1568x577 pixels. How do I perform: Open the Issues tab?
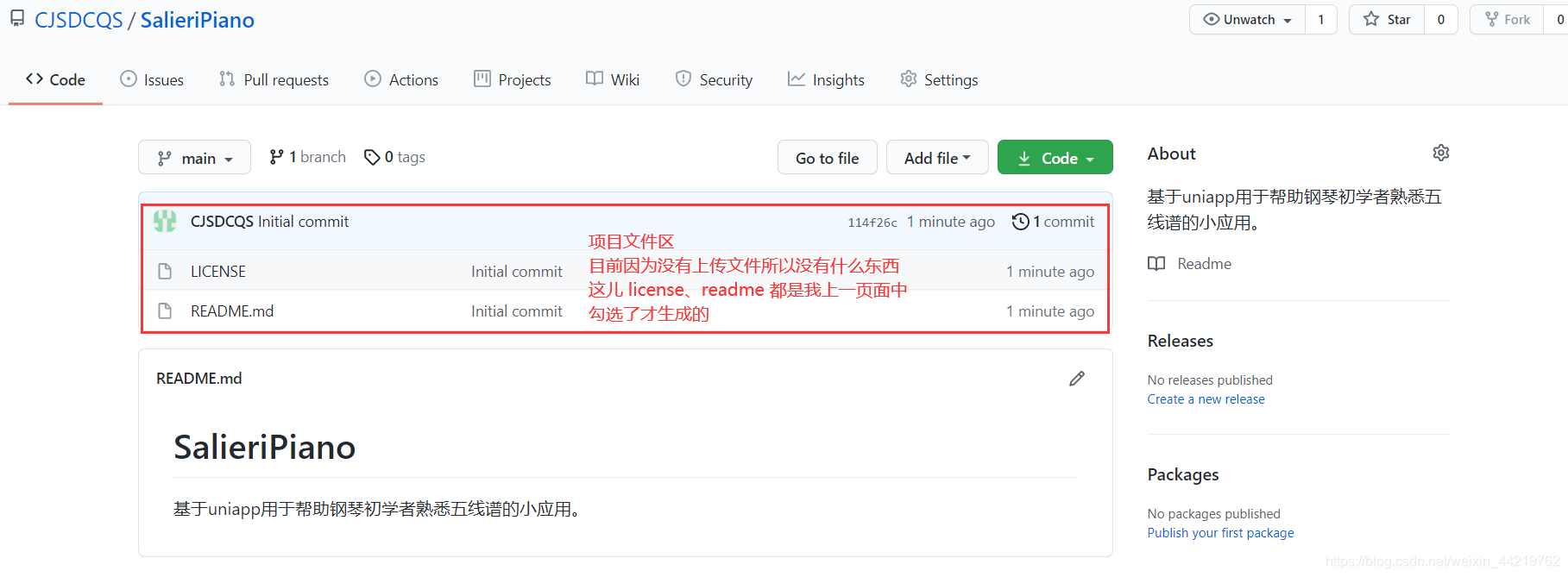click(x=152, y=79)
